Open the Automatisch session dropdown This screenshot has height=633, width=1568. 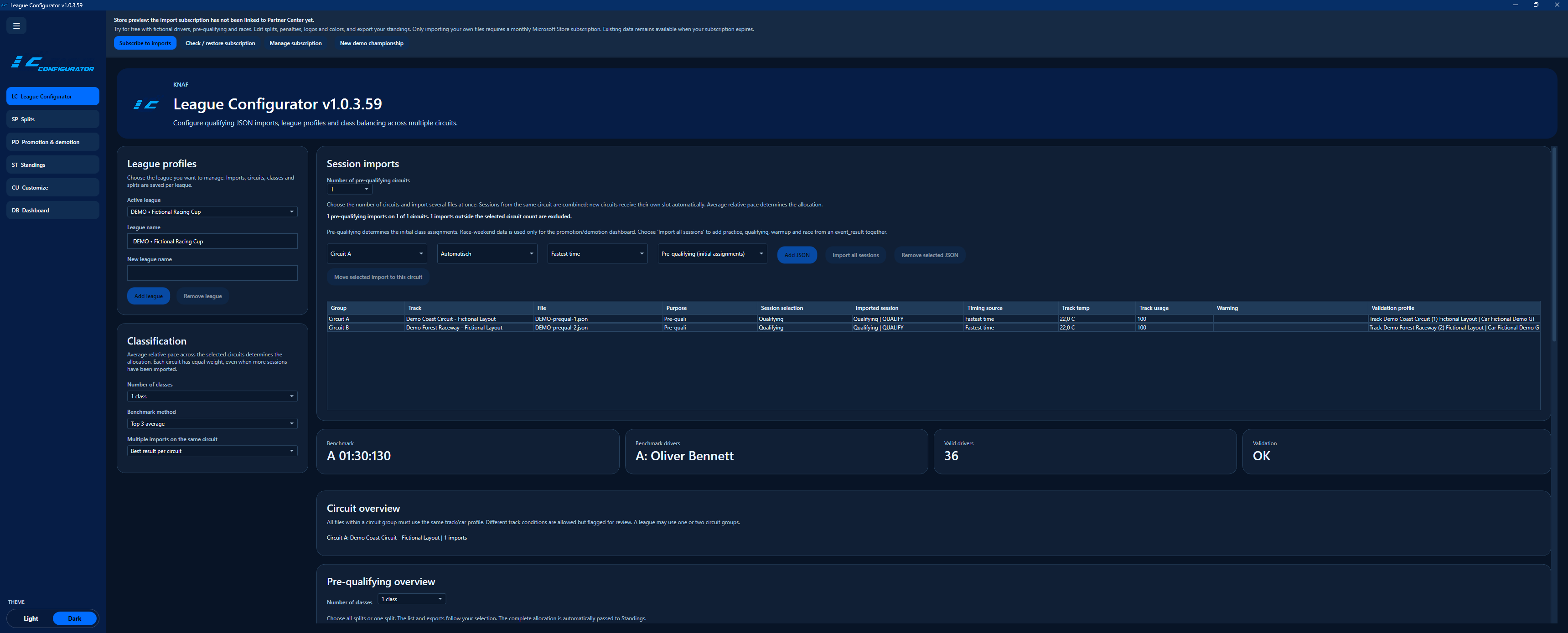pyautogui.click(x=487, y=254)
